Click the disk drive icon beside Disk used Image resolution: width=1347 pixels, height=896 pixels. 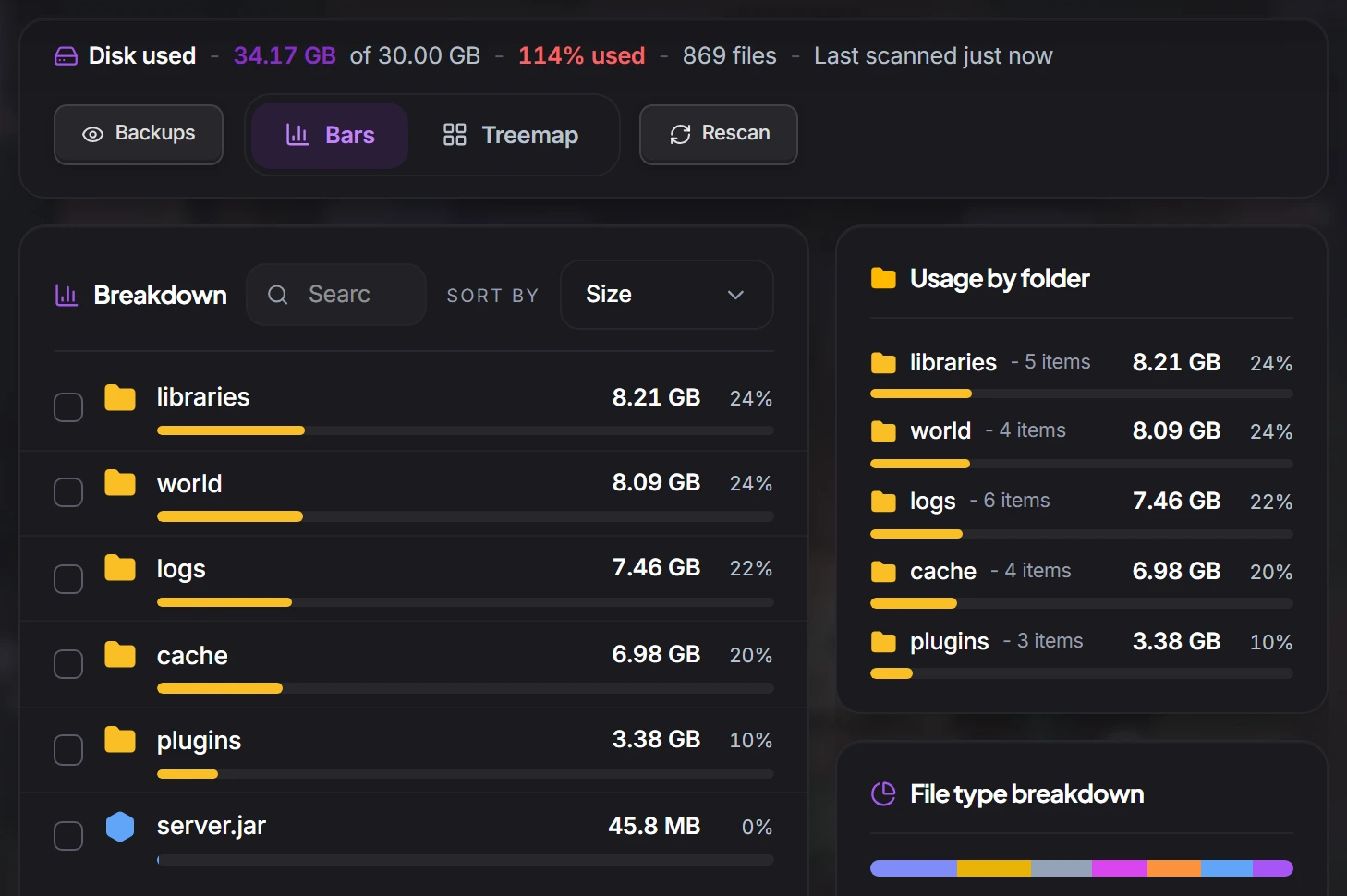pos(66,56)
